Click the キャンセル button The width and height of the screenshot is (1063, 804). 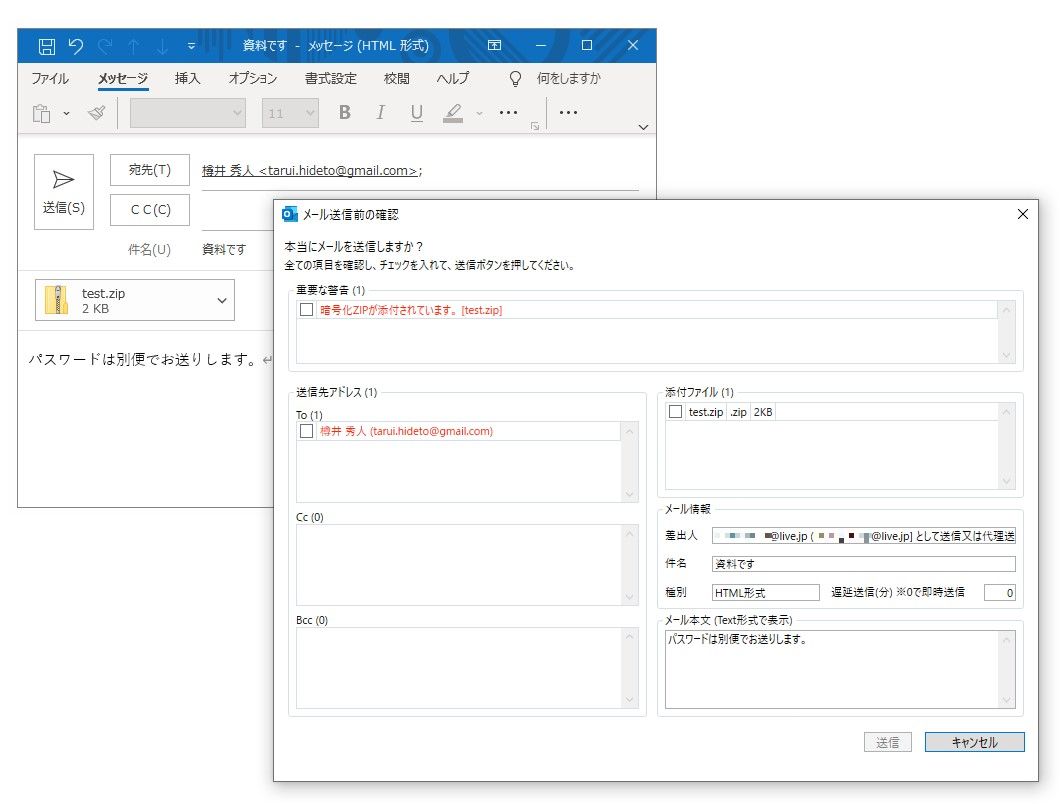click(x=974, y=742)
